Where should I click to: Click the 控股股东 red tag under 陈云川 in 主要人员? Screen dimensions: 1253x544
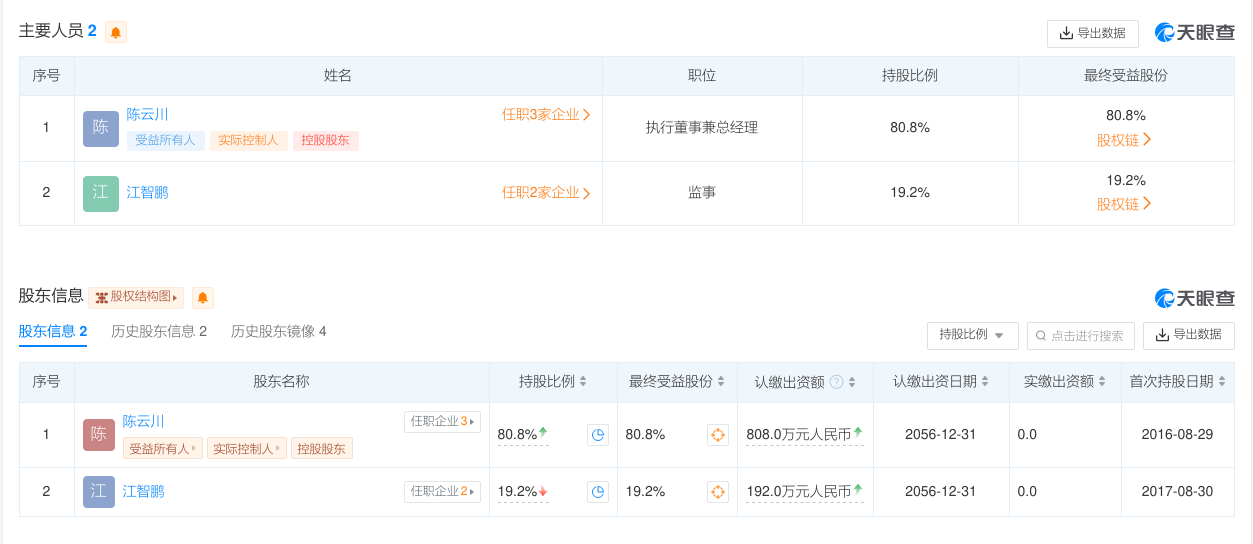tap(325, 141)
